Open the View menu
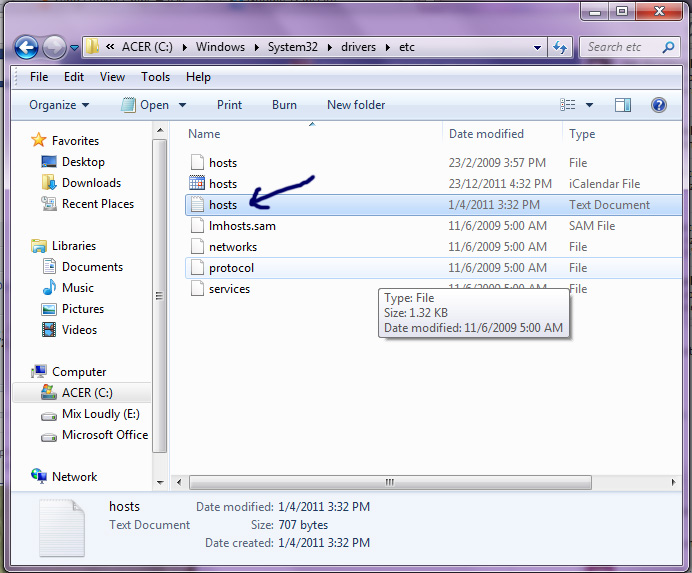692x573 pixels. [112, 77]
